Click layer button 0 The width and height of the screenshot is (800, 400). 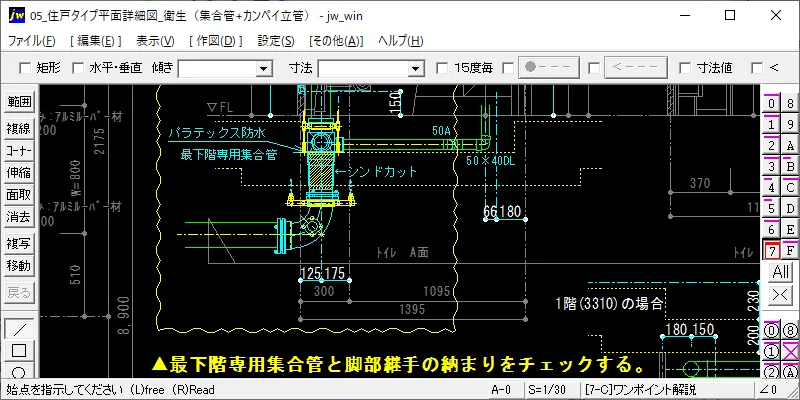(x=772, y=104)
